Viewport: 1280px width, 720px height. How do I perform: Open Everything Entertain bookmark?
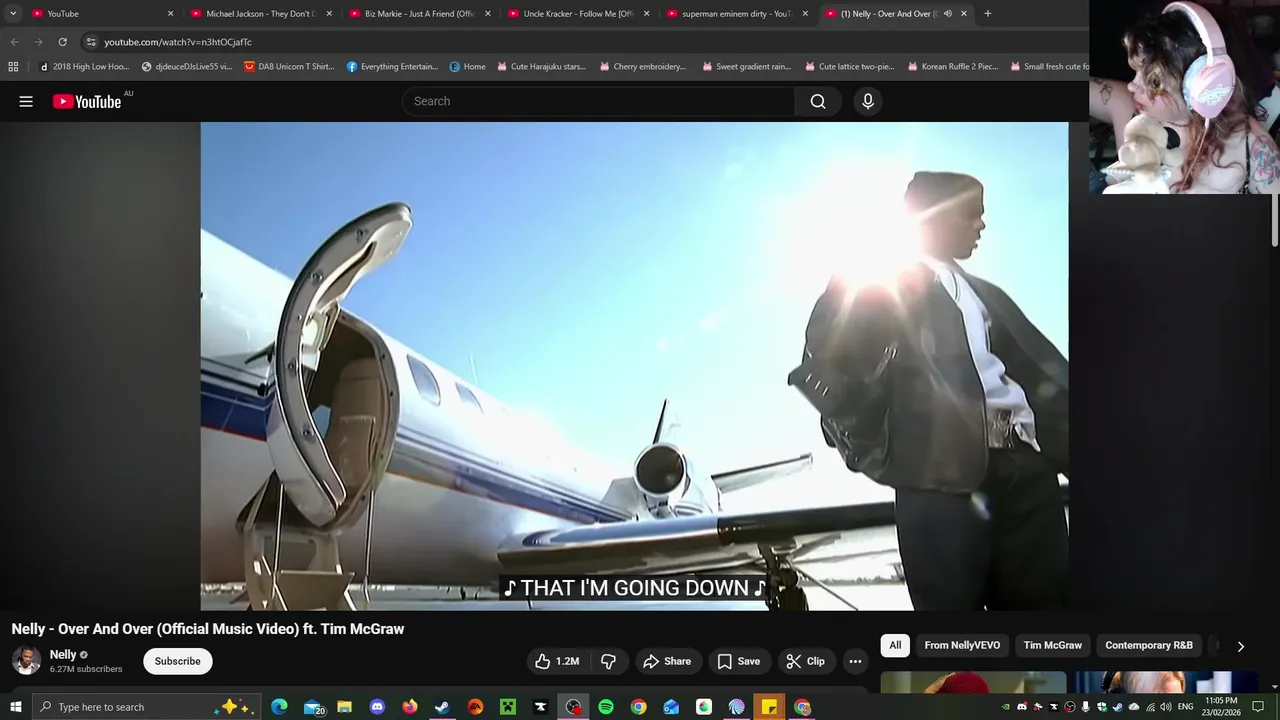point(392,67)
